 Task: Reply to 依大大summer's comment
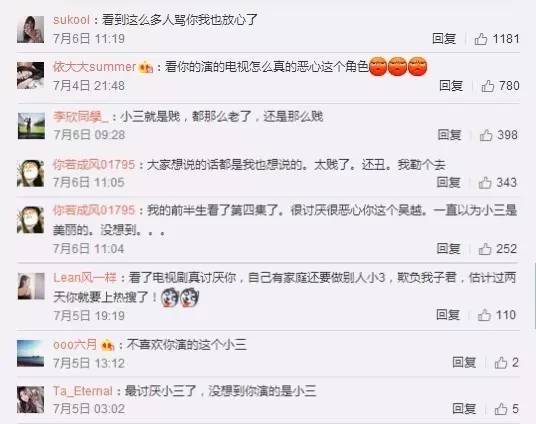pos(451,85)
